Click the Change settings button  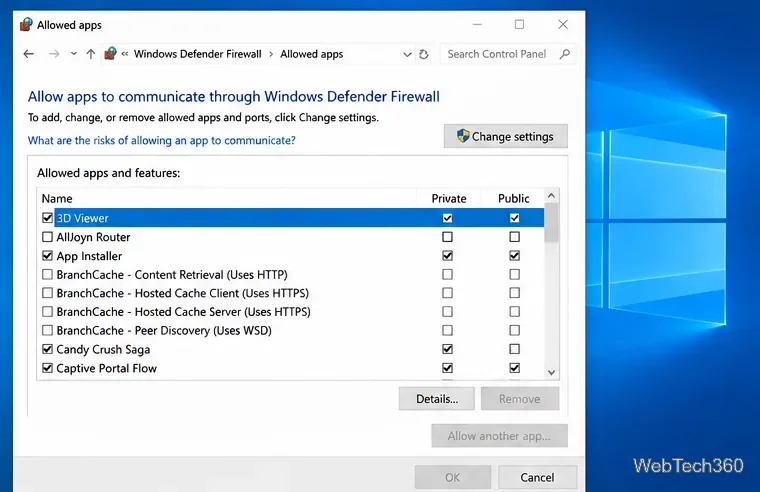coord(506,136)
